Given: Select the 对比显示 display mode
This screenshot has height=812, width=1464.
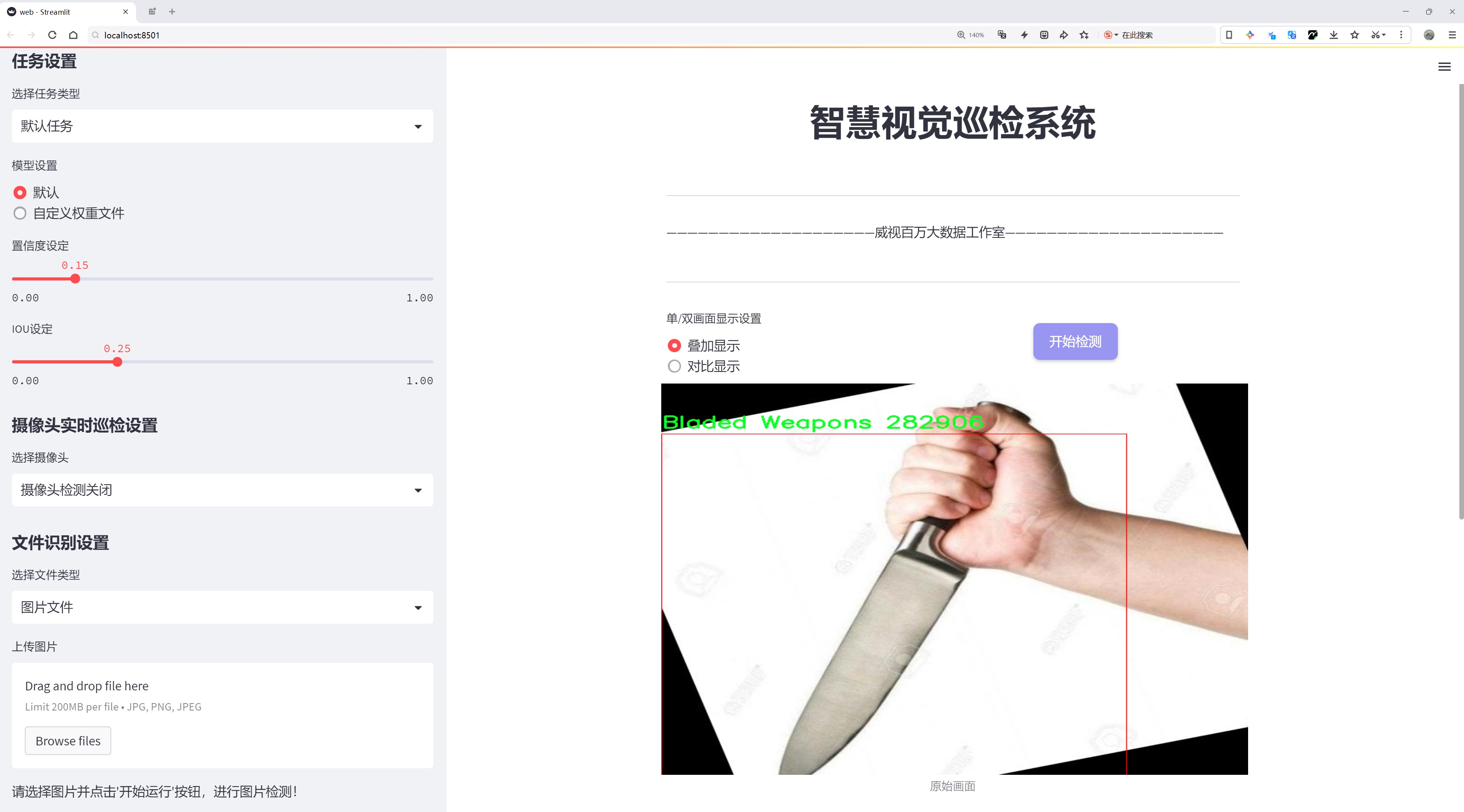Looking at the screenshot, I should tap(674, 366).
